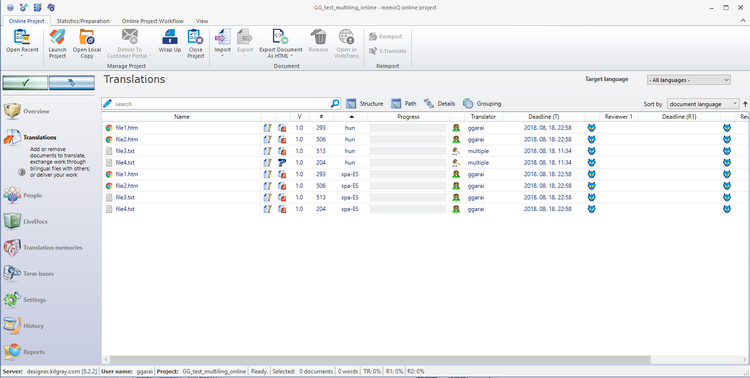Expand the Import dropdown arrow

222,56
